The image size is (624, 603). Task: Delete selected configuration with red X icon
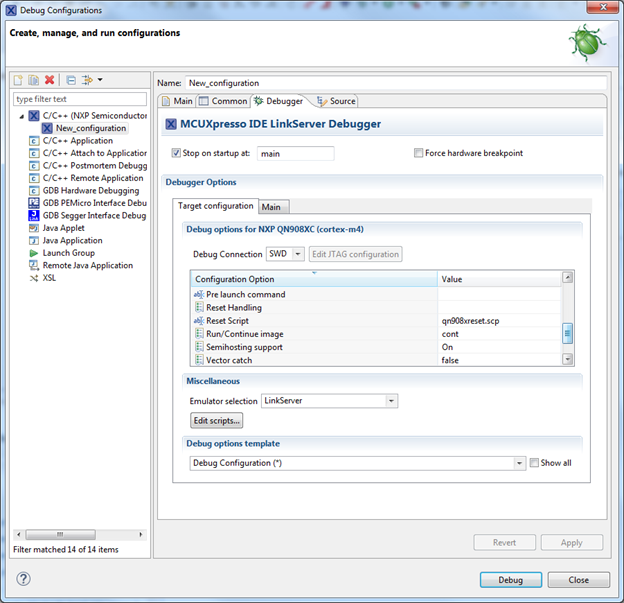[49, 80]
